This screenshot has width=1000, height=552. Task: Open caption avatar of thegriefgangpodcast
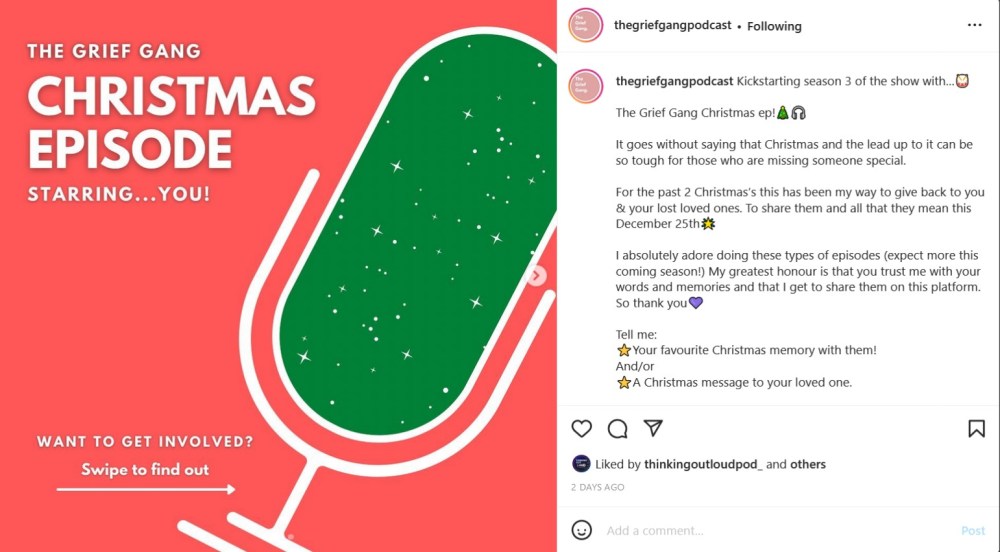coord(585,86)
